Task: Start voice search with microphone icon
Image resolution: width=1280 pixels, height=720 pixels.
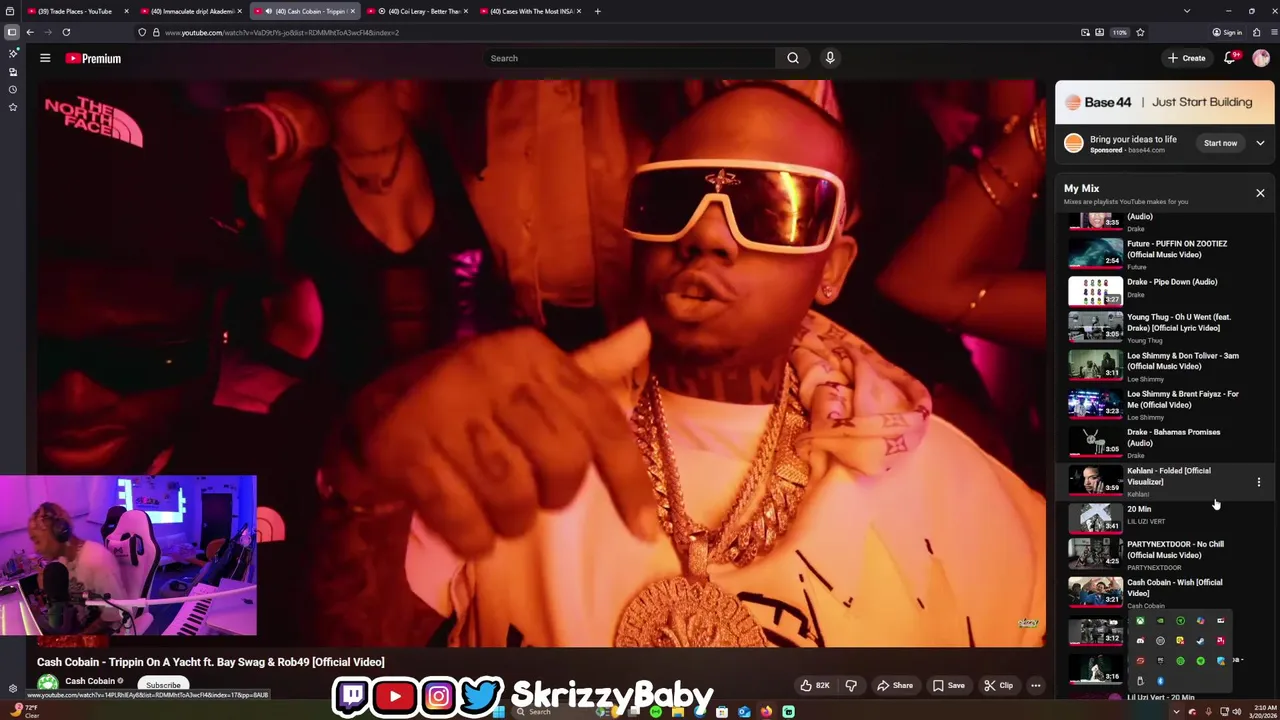Action: tap(830, 58)
